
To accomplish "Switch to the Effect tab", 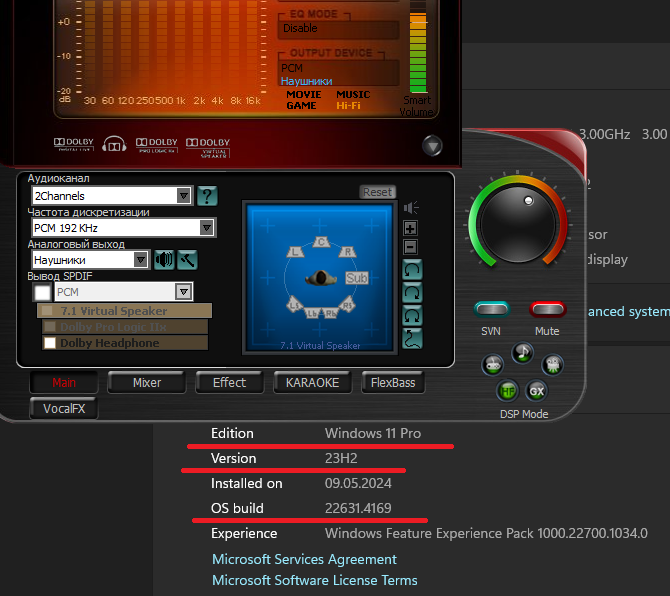I will click(x=229, y=382).
